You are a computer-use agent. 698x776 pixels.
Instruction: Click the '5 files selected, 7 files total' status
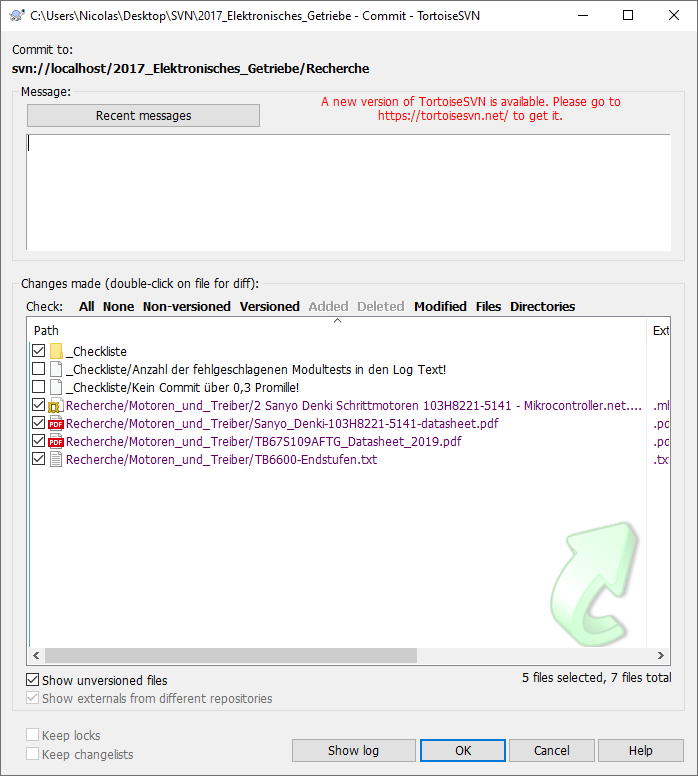point(597,678)
